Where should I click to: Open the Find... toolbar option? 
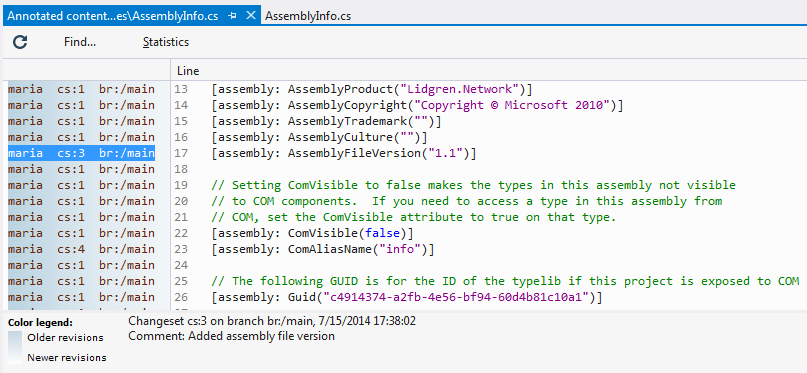point(80,42)
